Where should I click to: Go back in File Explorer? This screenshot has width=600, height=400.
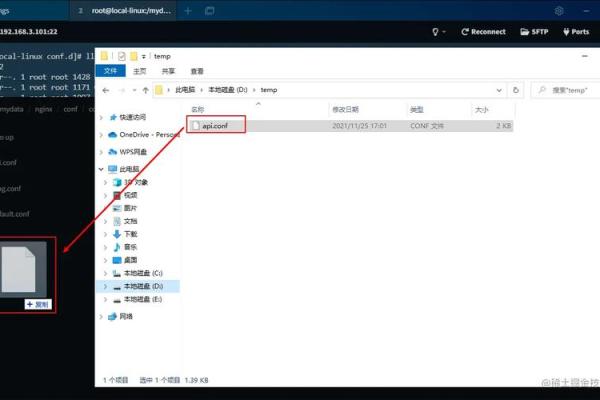[106, 90]
